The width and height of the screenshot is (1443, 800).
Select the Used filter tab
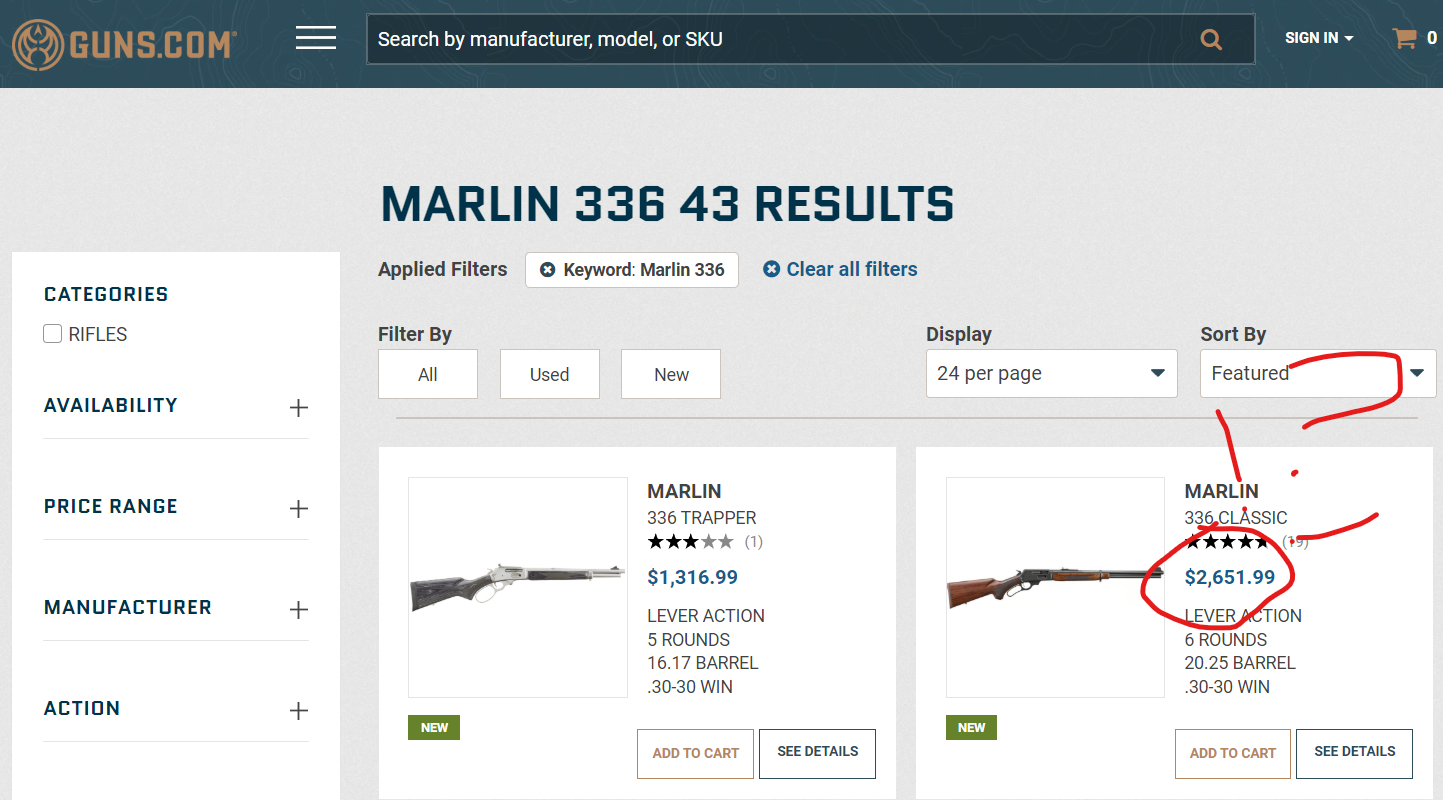click(x=549, y=374)
